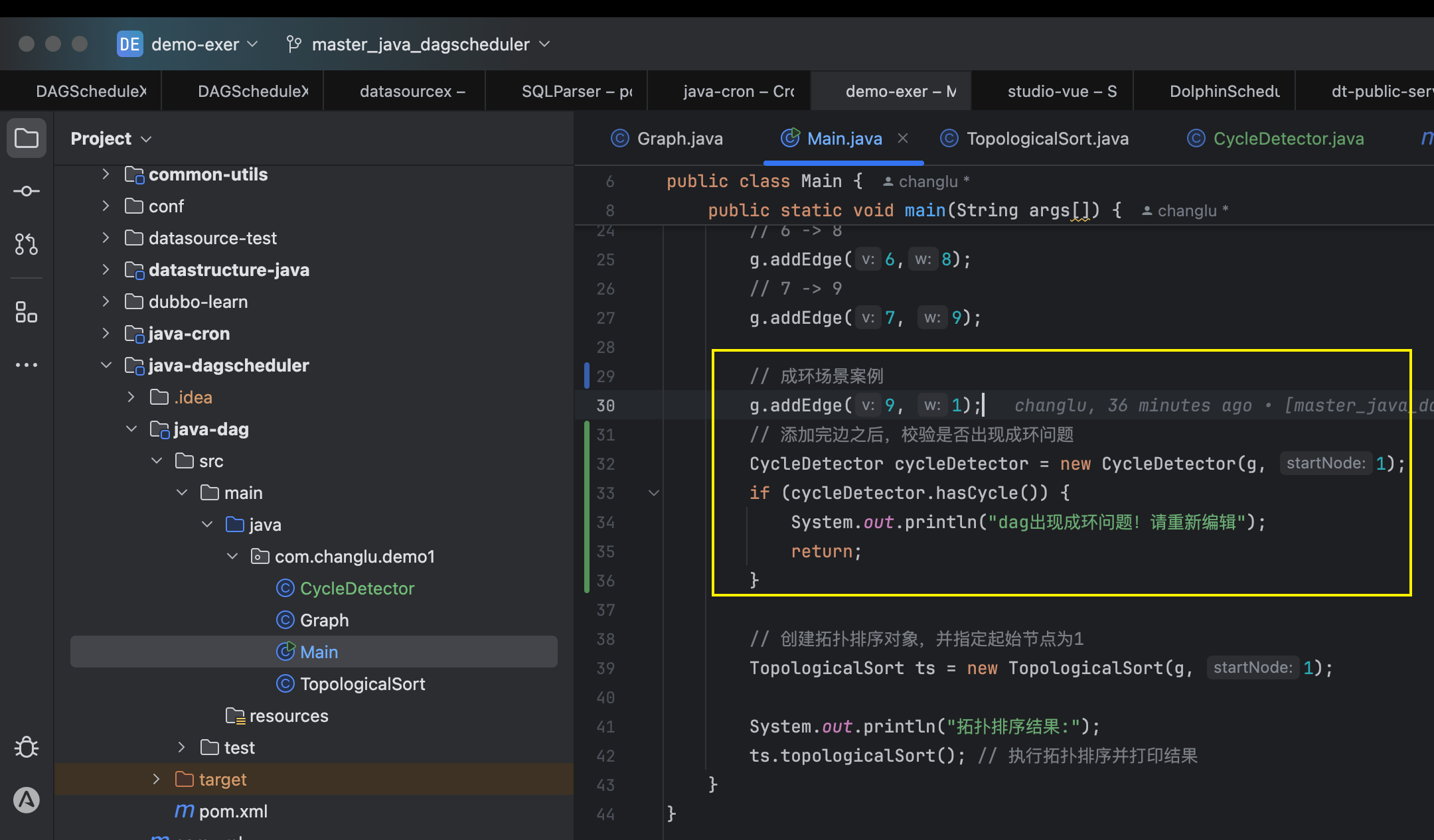Click the class icon of the CycleDetector tree item
The image size is (1434, 840).
(x=285, y=588)
